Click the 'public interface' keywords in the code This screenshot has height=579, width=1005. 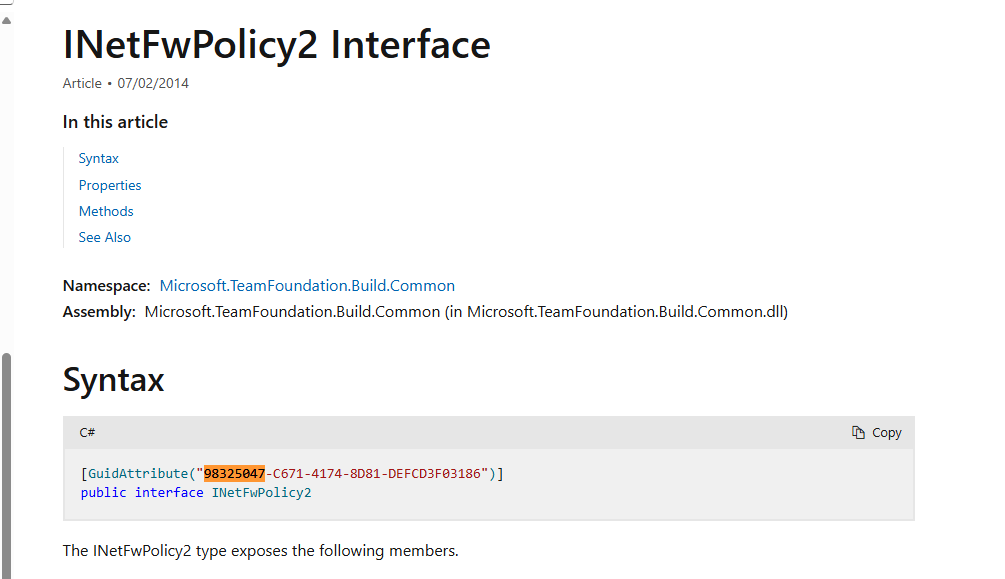(142, 492)
